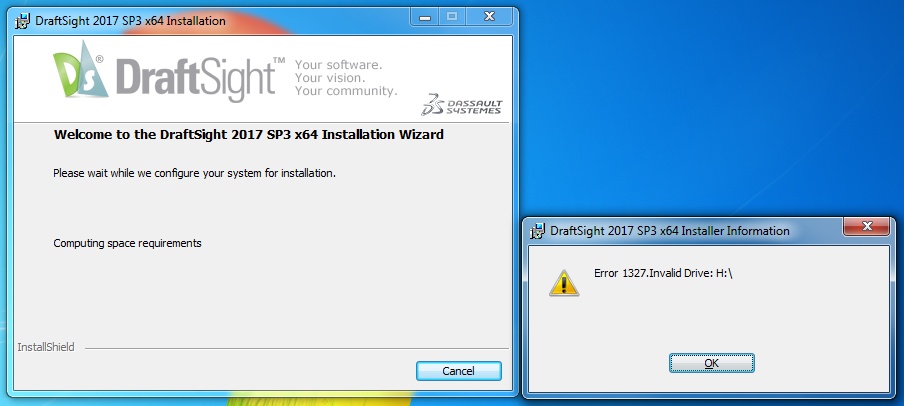Image resolution: width=904 pixels, height=406 pixels.
Task: Click the 'Welcome to the DraftSight 2017' heading
Action: pos(248,135)
